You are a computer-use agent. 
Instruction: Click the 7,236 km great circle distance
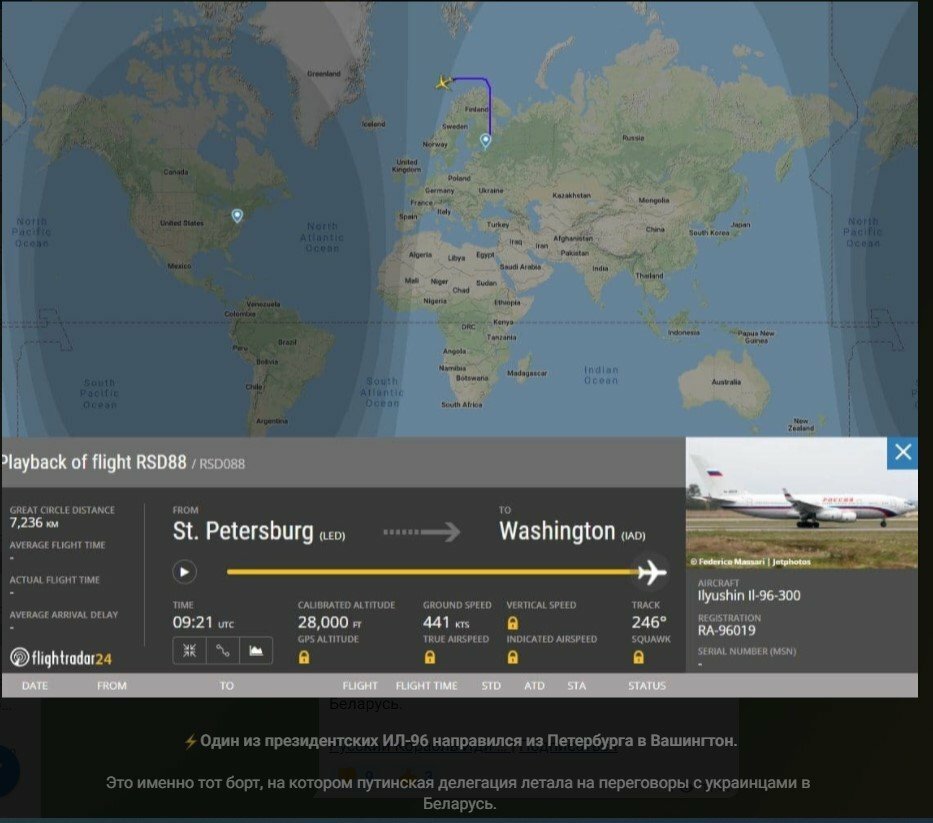[34, 523]
